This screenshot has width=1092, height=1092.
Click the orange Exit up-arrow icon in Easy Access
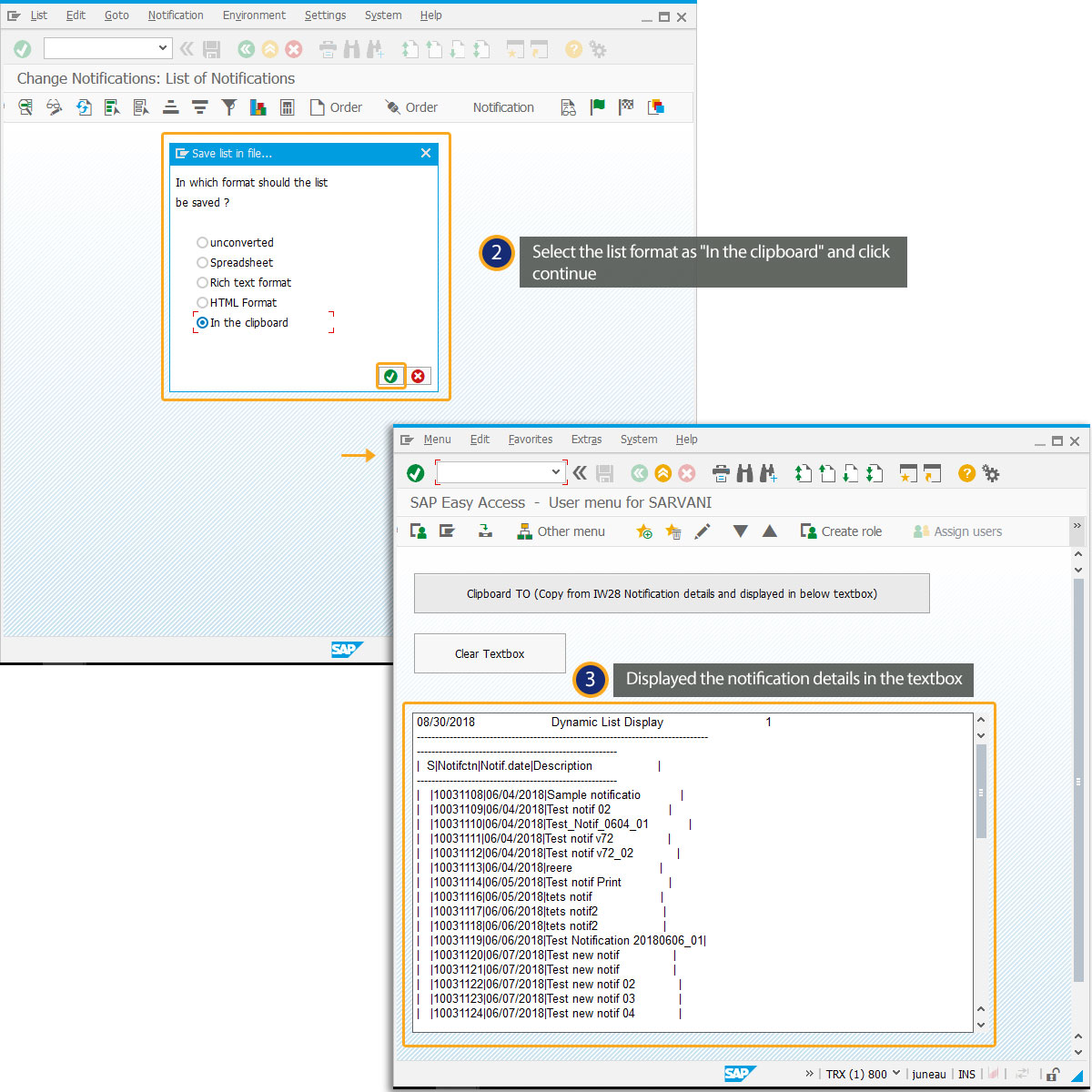(x=663, y=473)
